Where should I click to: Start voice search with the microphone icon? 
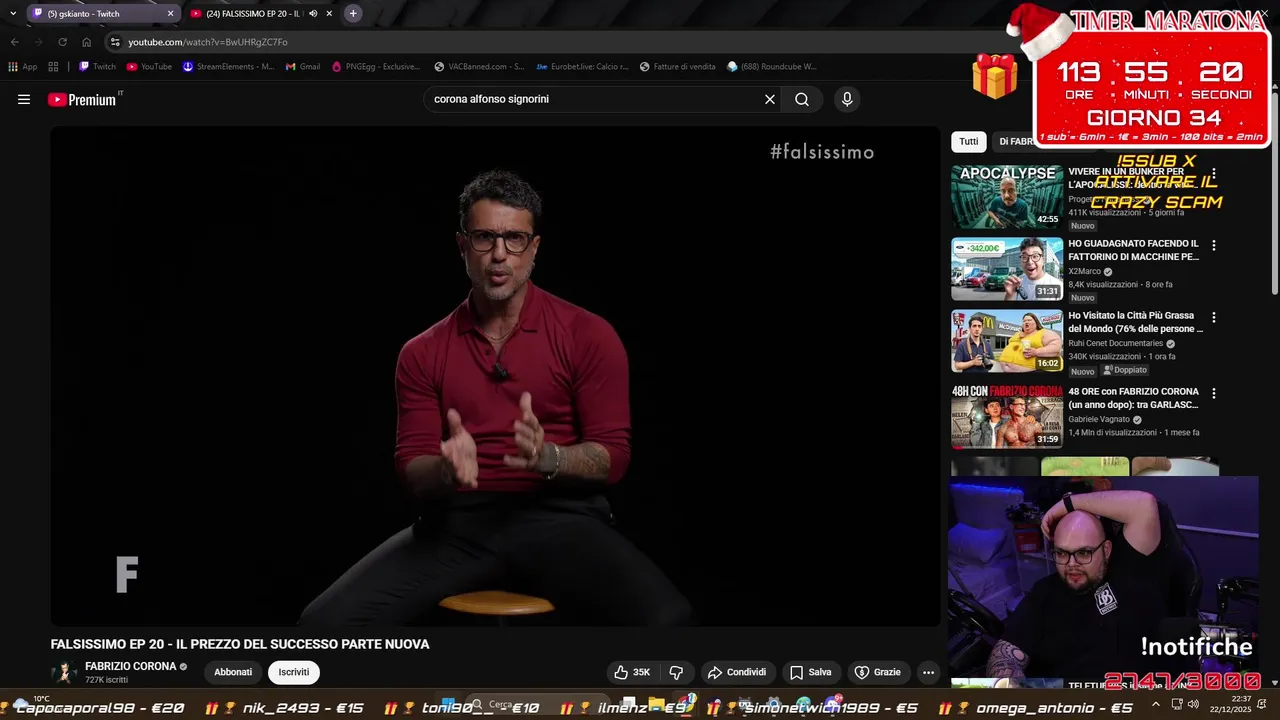[x=847, y=99]
